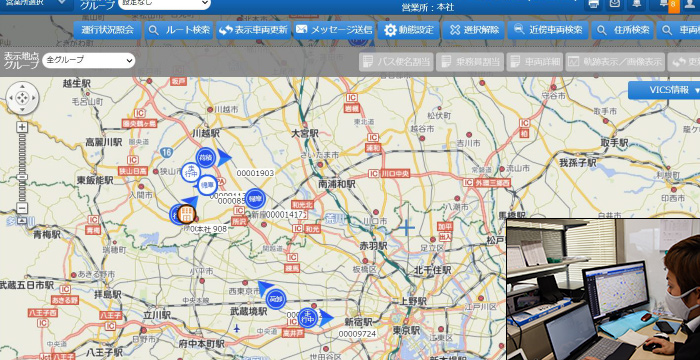Expand the VICS情報 panel
700x360 pixels.
(664, 90)
